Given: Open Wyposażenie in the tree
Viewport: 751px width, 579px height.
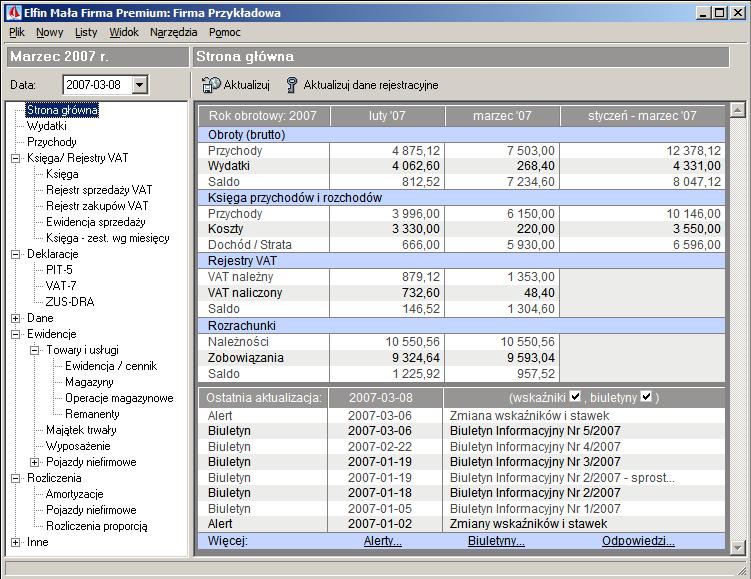Looking at the screenshot, I should [x=79, y=446].
